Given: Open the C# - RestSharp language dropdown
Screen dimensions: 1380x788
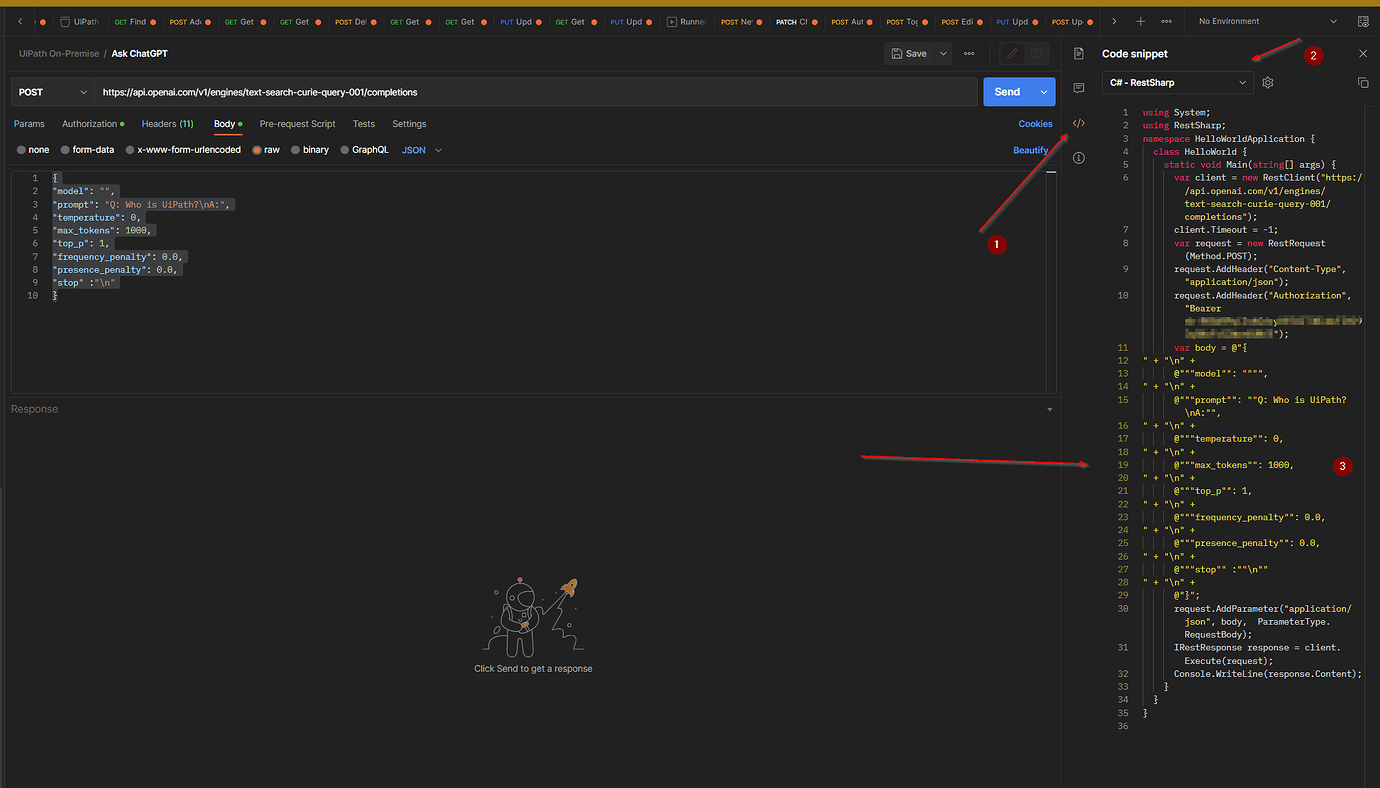Looking at the screenshot, I should [x=1177, y=82].
